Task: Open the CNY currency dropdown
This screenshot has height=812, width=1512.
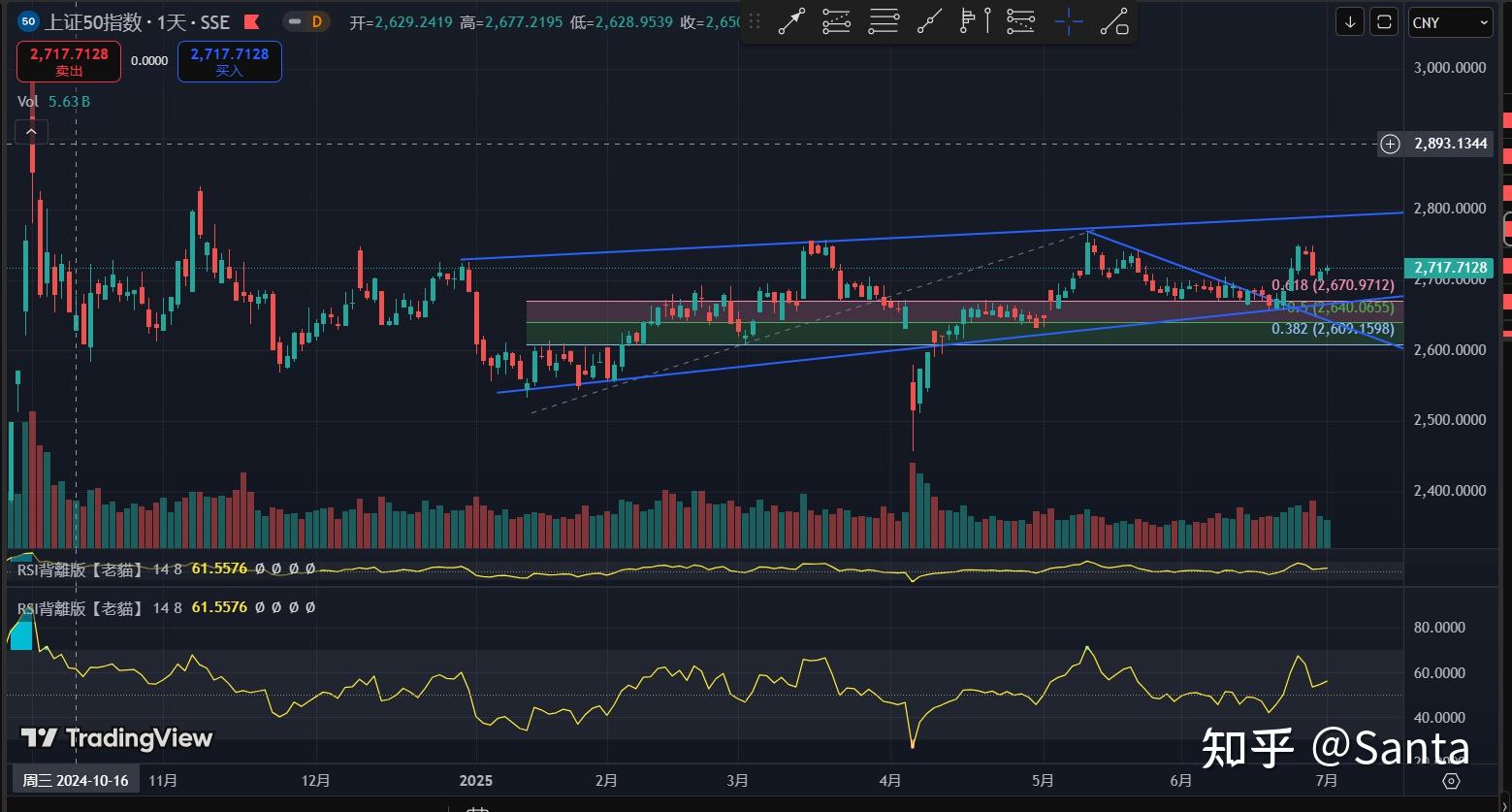Action: pos(1449,22)
